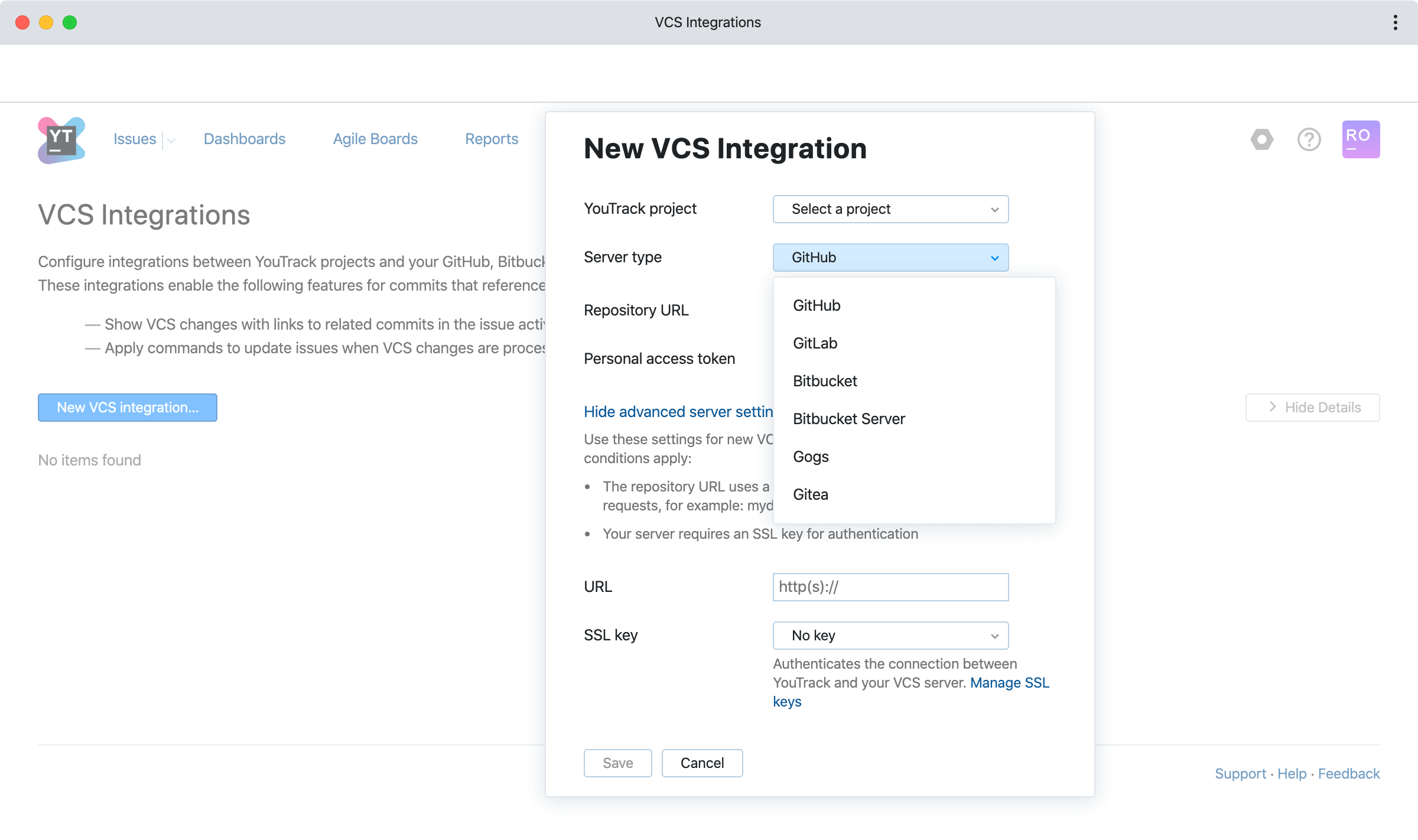The height and width of the screenshot is (840, 1418).
Task: Open the Select a project dropdown
Action: coord(890,209)
